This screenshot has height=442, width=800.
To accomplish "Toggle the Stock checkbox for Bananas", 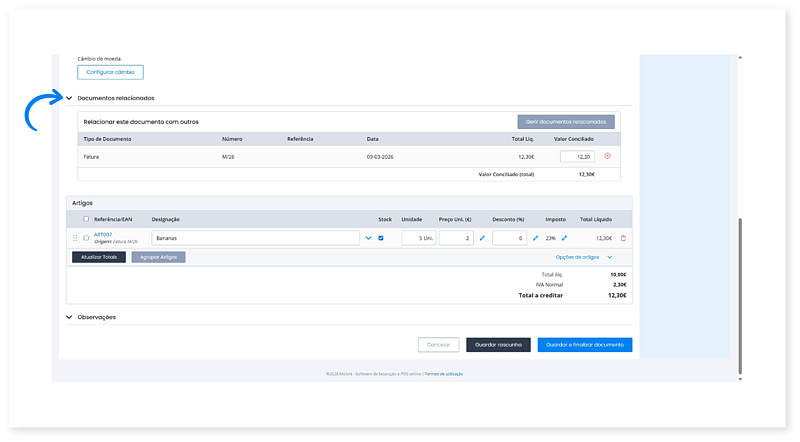I will pyautogui.click(x=381, y=238).
